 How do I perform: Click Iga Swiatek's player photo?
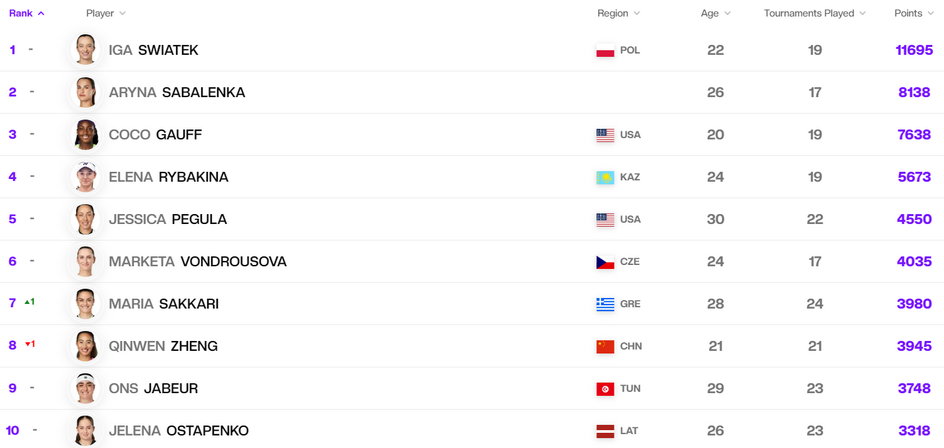85,49
